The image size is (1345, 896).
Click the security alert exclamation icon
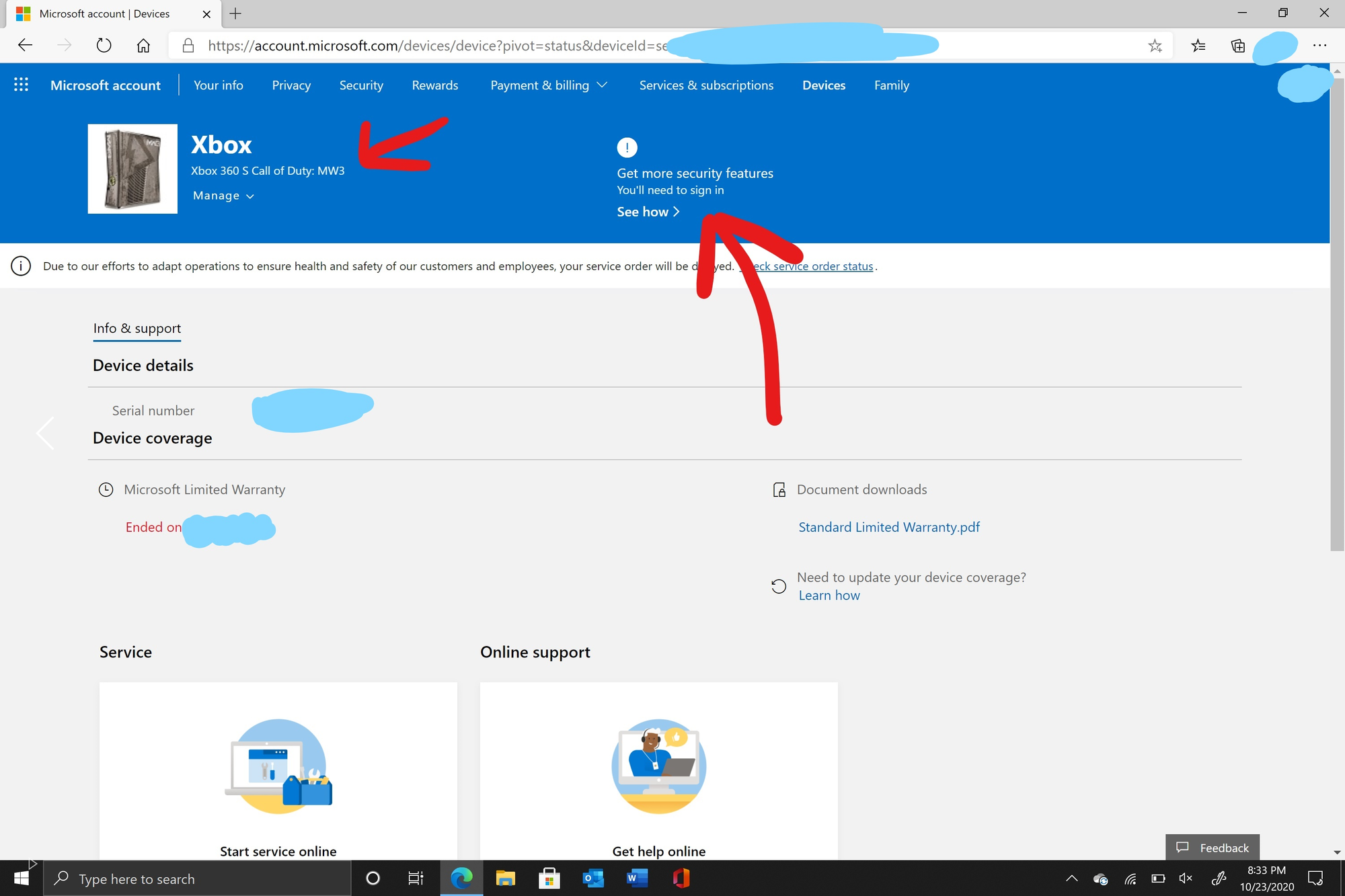pyautogui.click(x=627, y=147)
